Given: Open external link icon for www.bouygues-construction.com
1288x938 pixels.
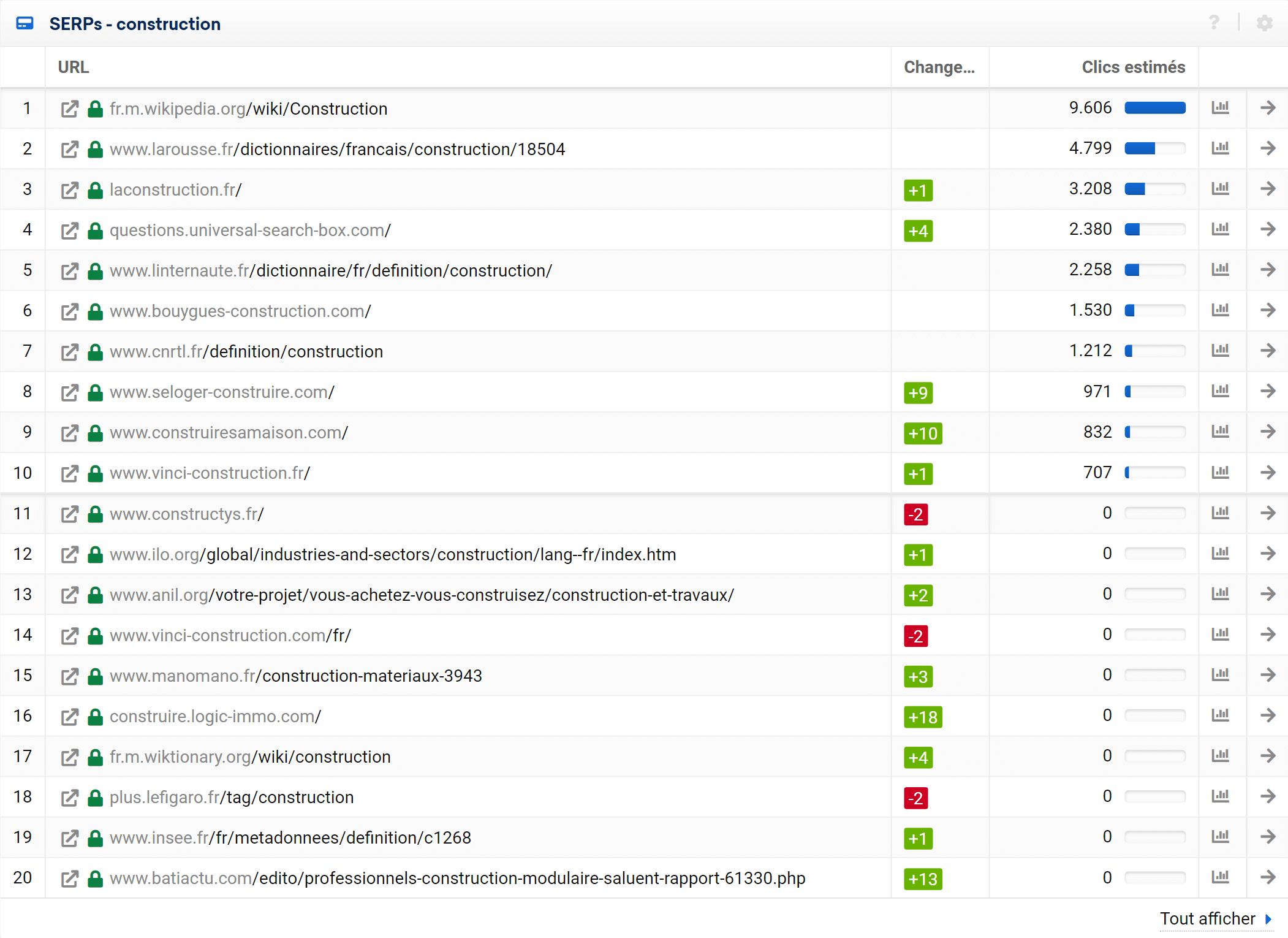Looking at the screenshot, I should coord(70,311).
